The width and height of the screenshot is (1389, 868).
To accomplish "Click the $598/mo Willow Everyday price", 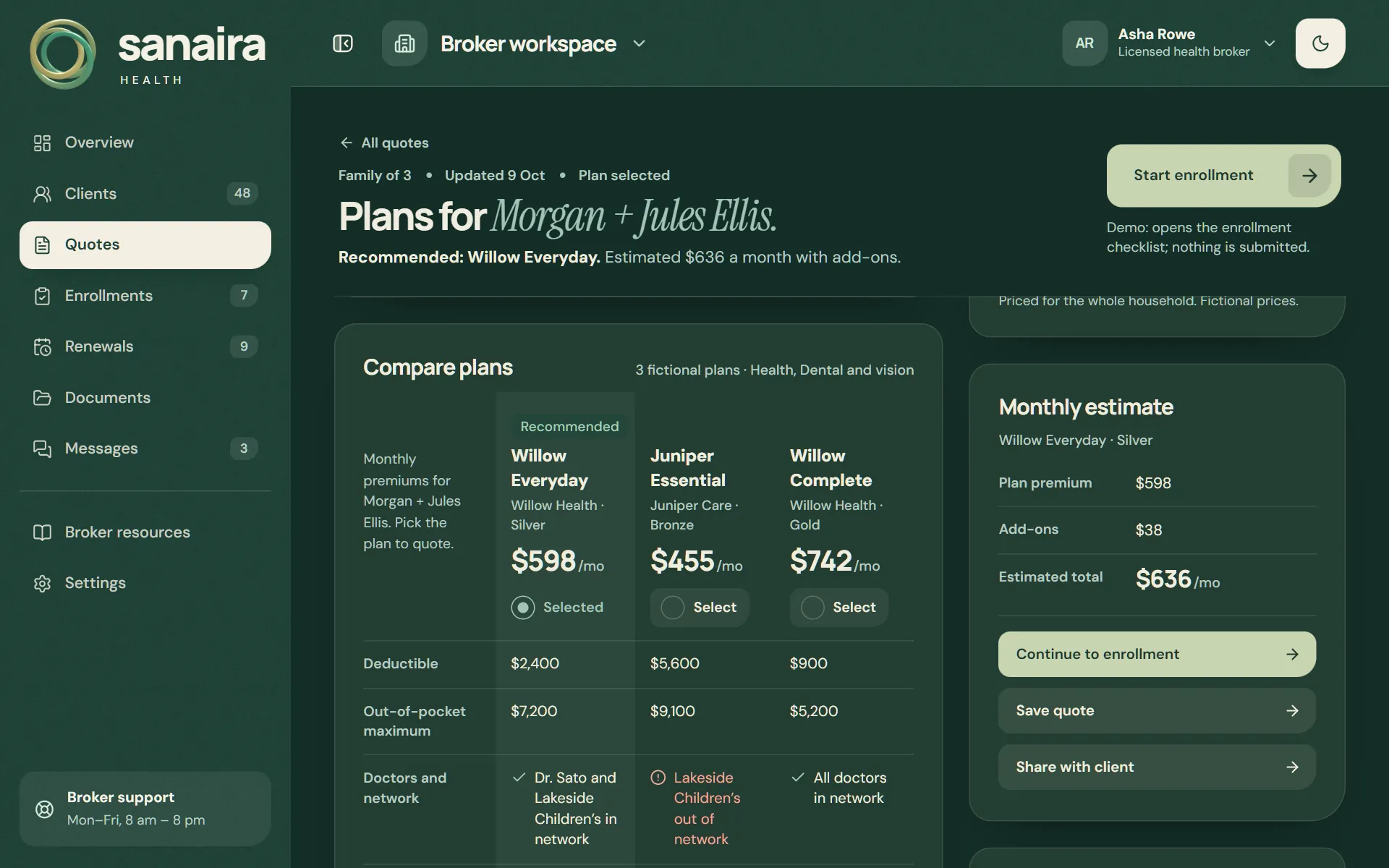I will click(x=558, y=561).
